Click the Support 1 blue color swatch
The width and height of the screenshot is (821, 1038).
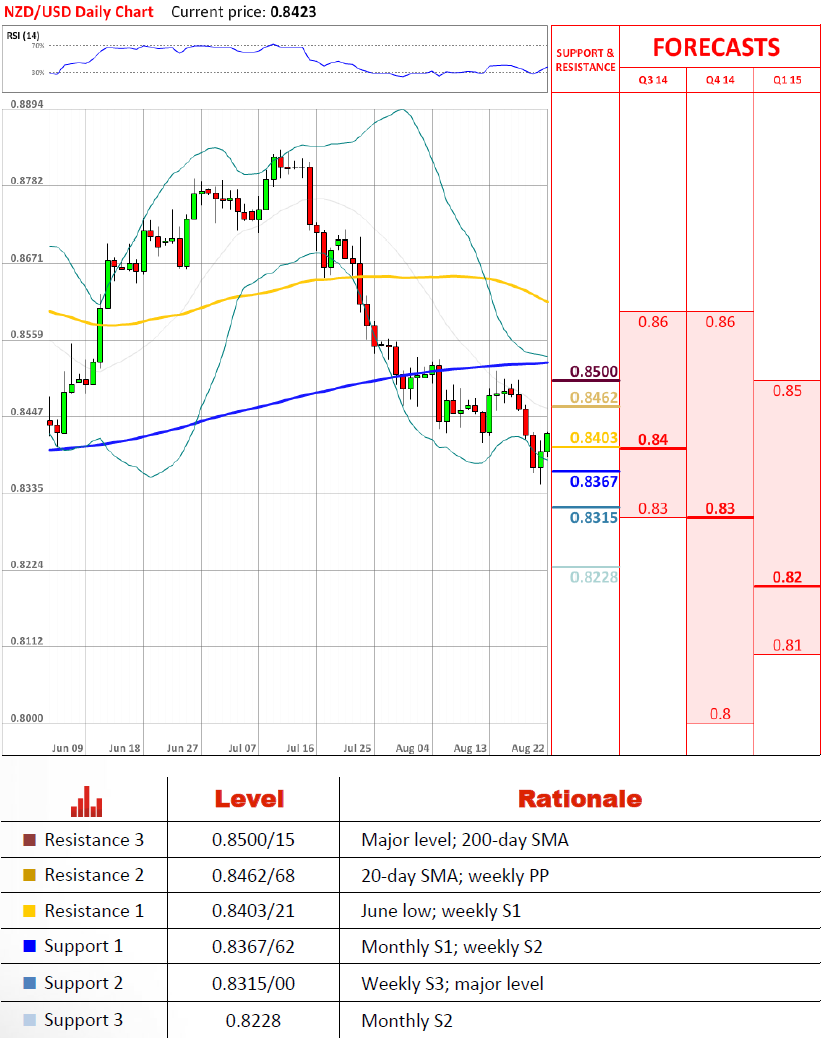(x=29, y=946)
